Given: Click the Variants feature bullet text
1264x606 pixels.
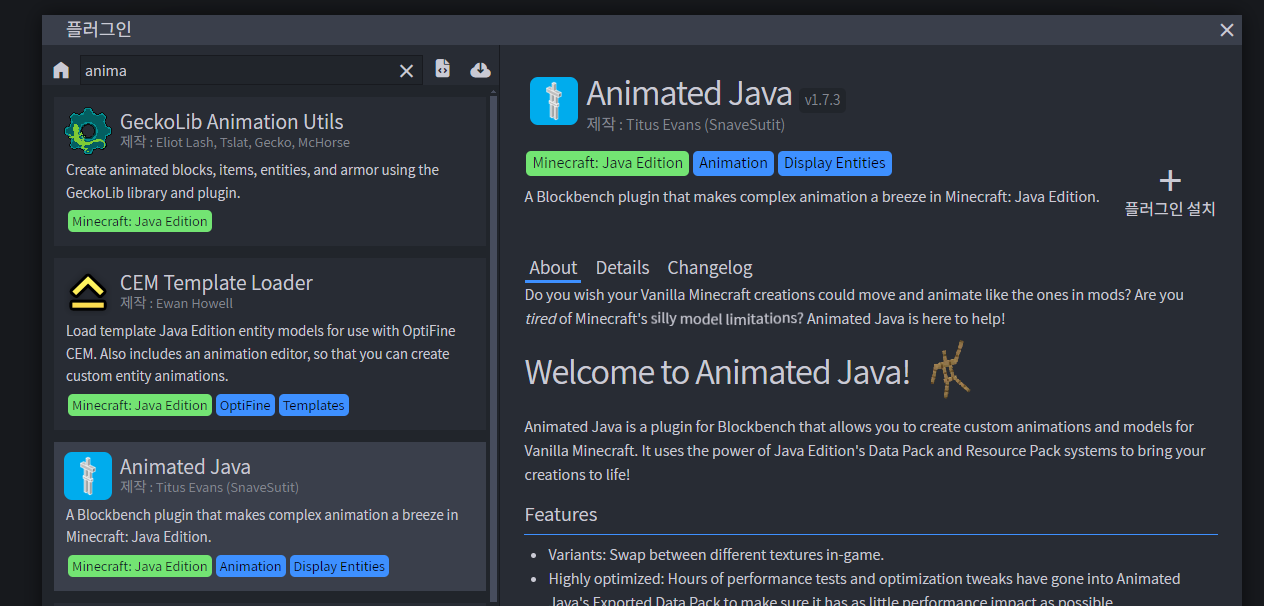Looking at the screenshot, I should 716,554.
